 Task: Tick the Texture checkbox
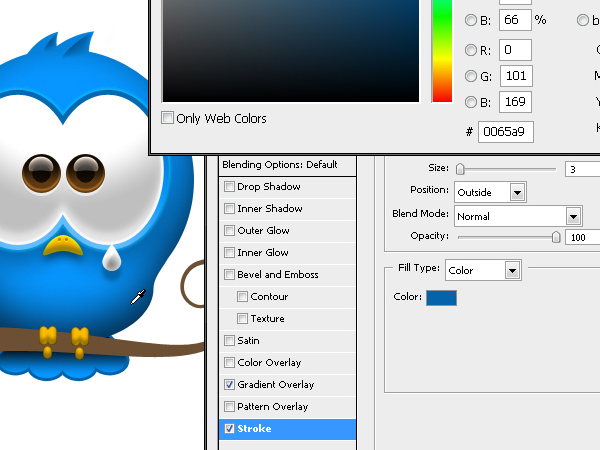(x=242, y=318)
